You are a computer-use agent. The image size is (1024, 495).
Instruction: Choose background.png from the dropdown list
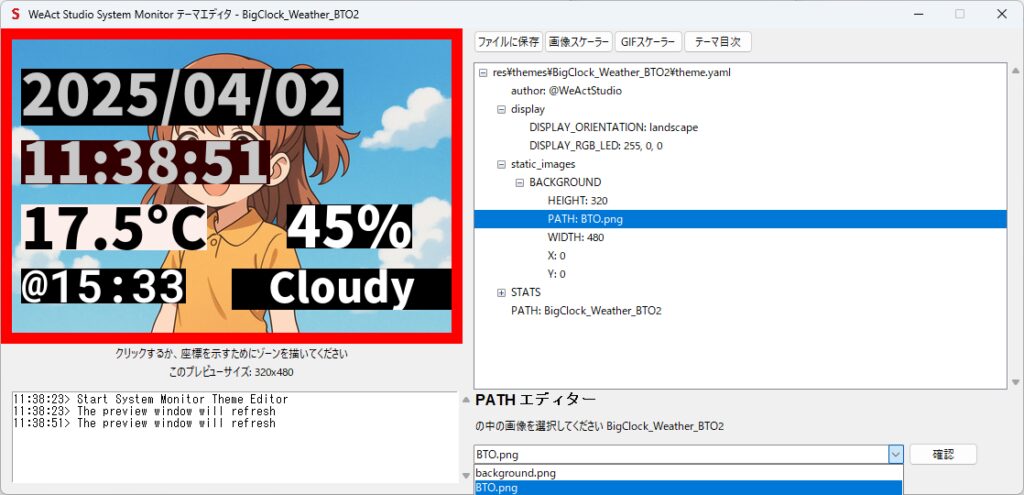pos(516,473)
